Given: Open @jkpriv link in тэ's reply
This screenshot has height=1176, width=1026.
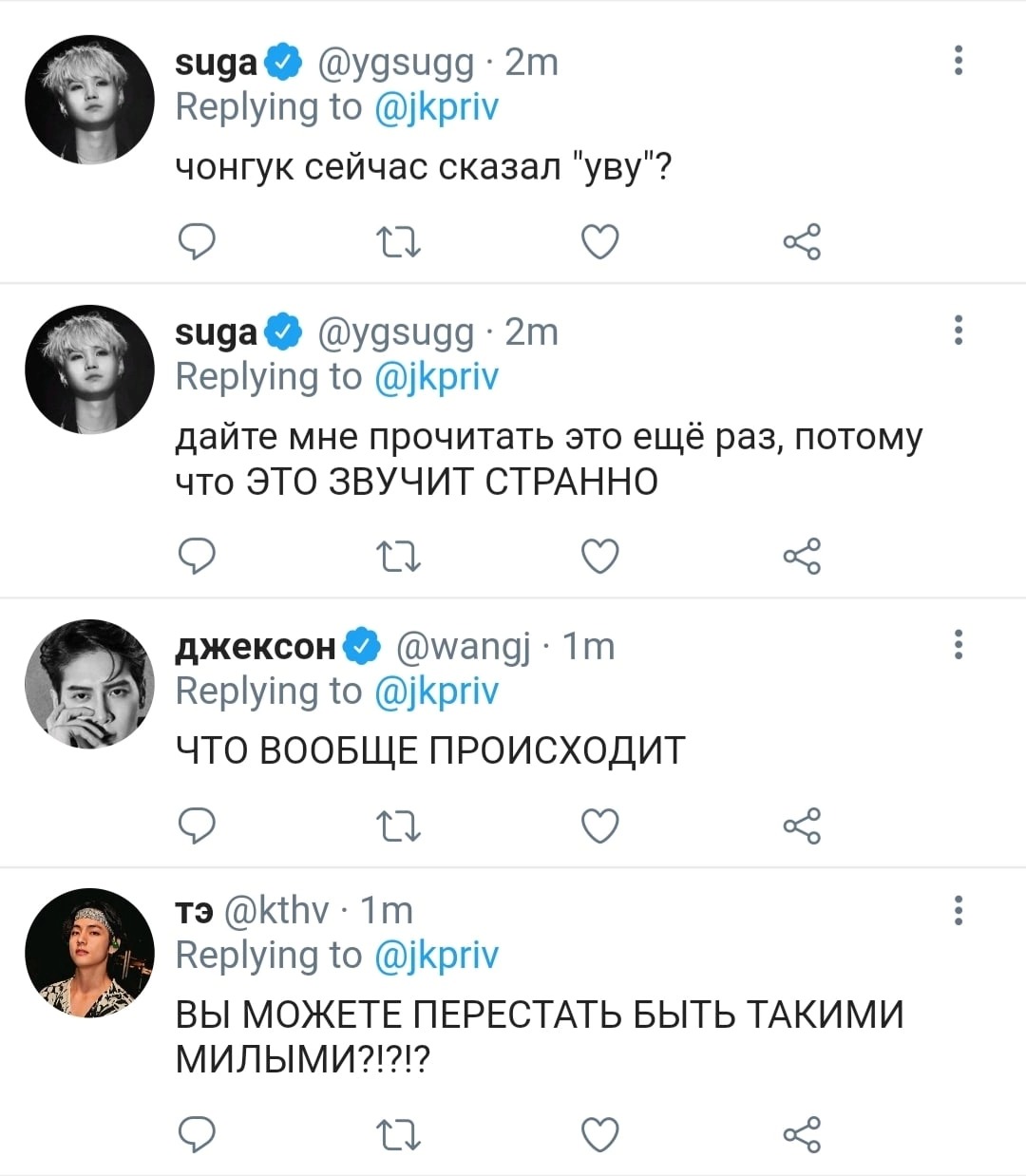Looking at the screenshot, I should click(x=437, y=955).
